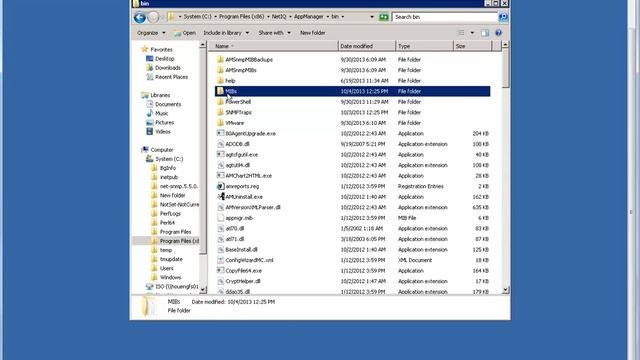640x360 pixels.
Task: Open the view options dropdown arrow
Action: [x=472, y=33]
